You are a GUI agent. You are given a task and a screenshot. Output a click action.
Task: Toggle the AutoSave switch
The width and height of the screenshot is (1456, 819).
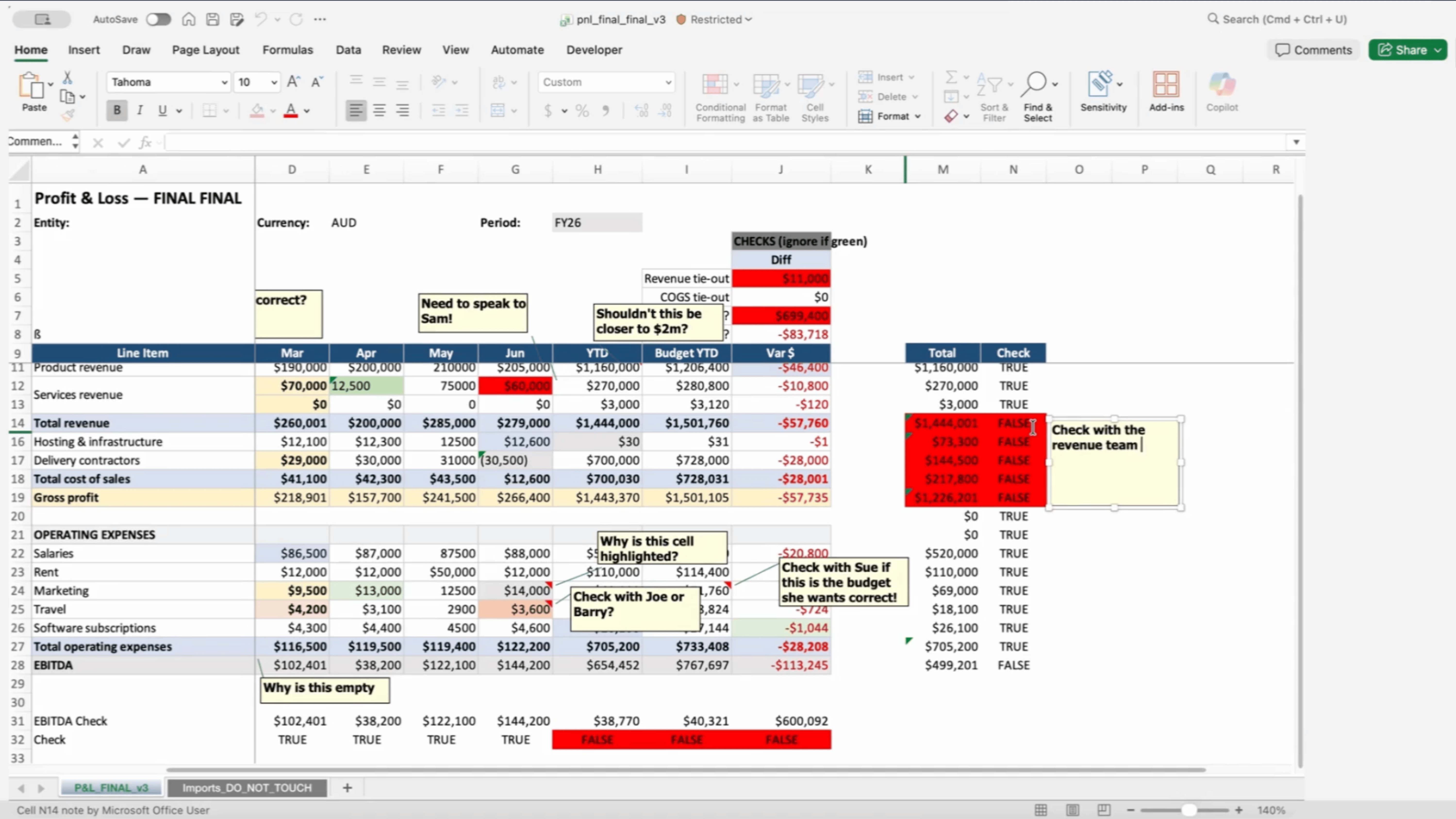158,19
